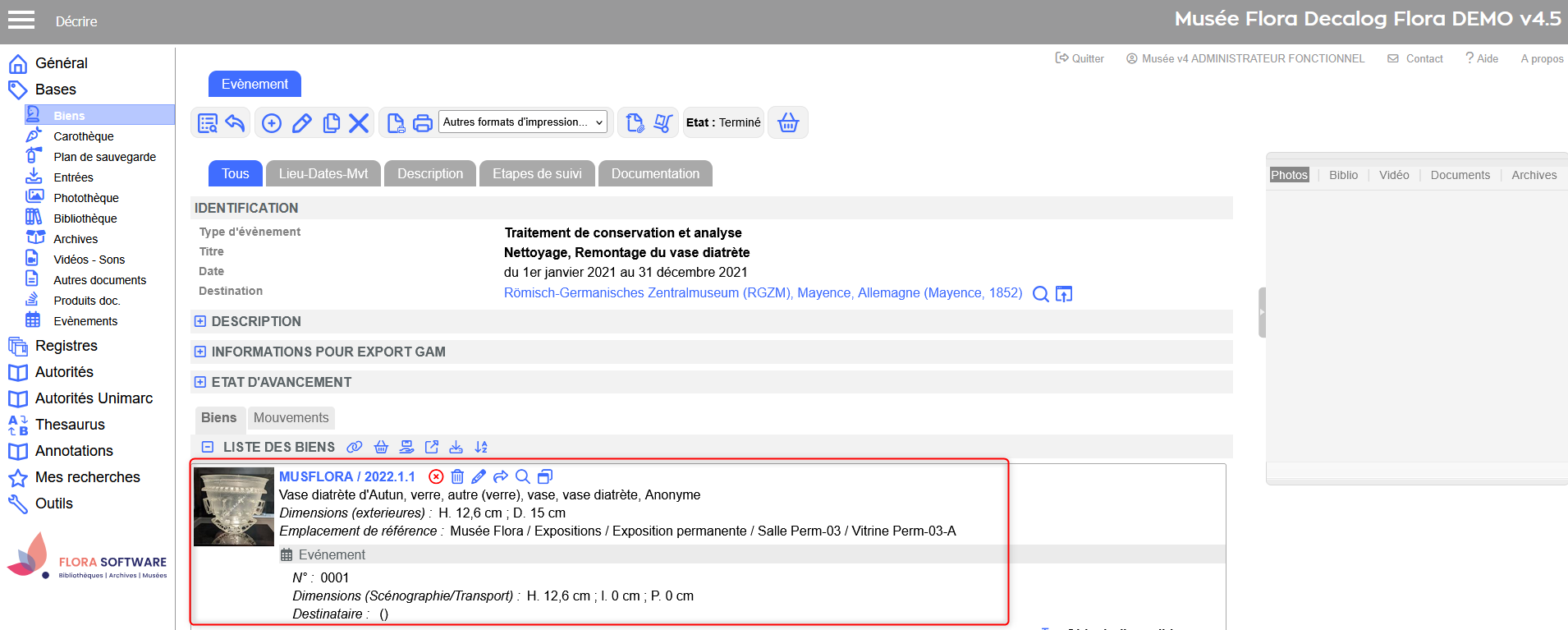1568x630 pixels.
Task: Click the magnifier icon next to Destination
Action: pos(1040,294)
